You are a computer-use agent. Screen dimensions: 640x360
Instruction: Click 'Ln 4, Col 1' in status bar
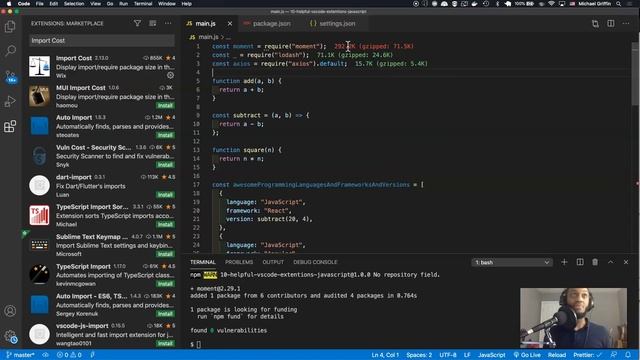[385, 355]
